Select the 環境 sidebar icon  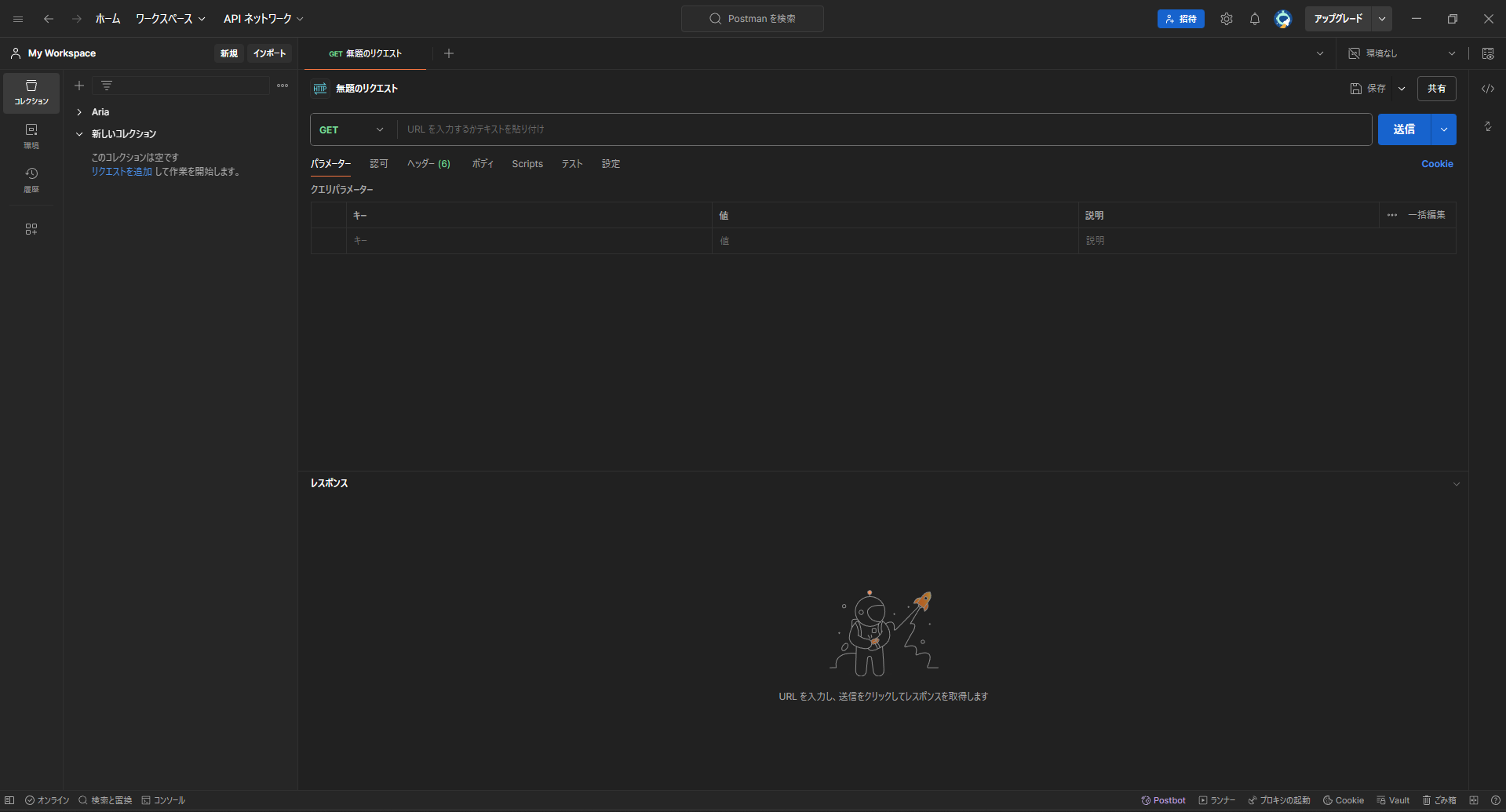[31, 135]
